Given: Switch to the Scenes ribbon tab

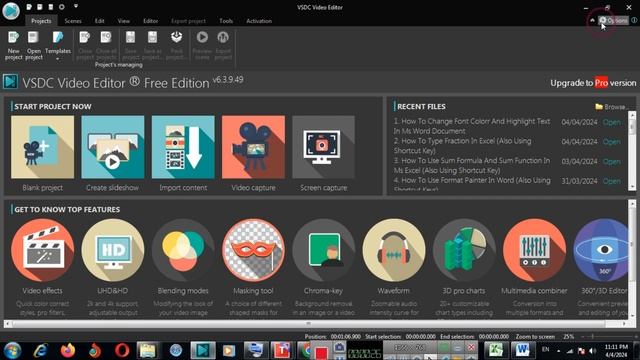Looking at the screenshot, I should tap(73, 21).
